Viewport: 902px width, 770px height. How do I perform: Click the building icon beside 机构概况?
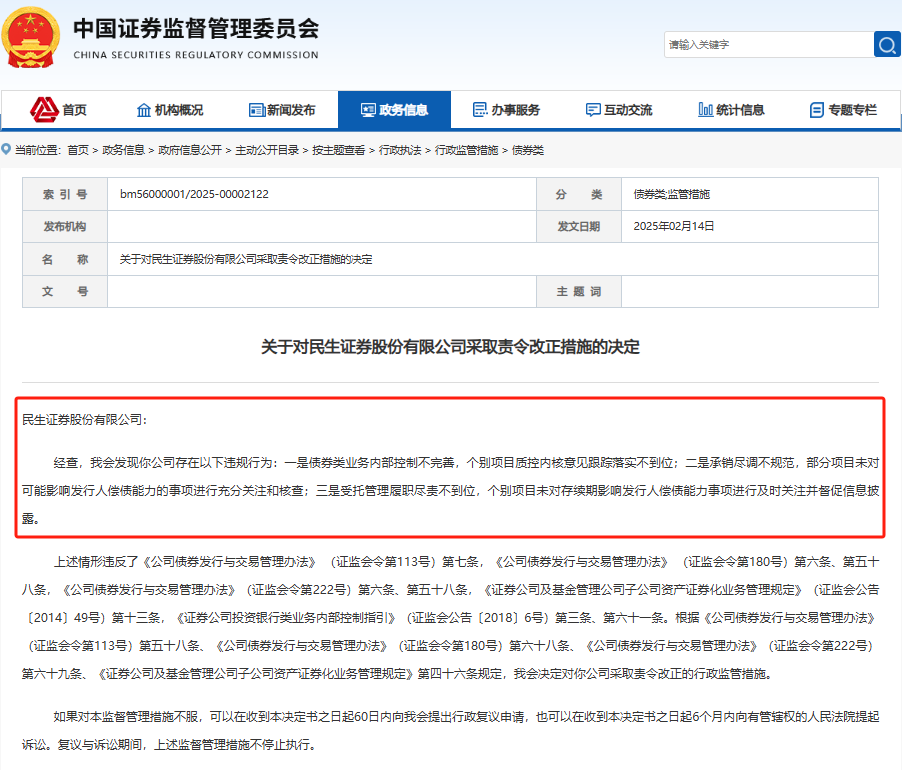tap(144, 110)
